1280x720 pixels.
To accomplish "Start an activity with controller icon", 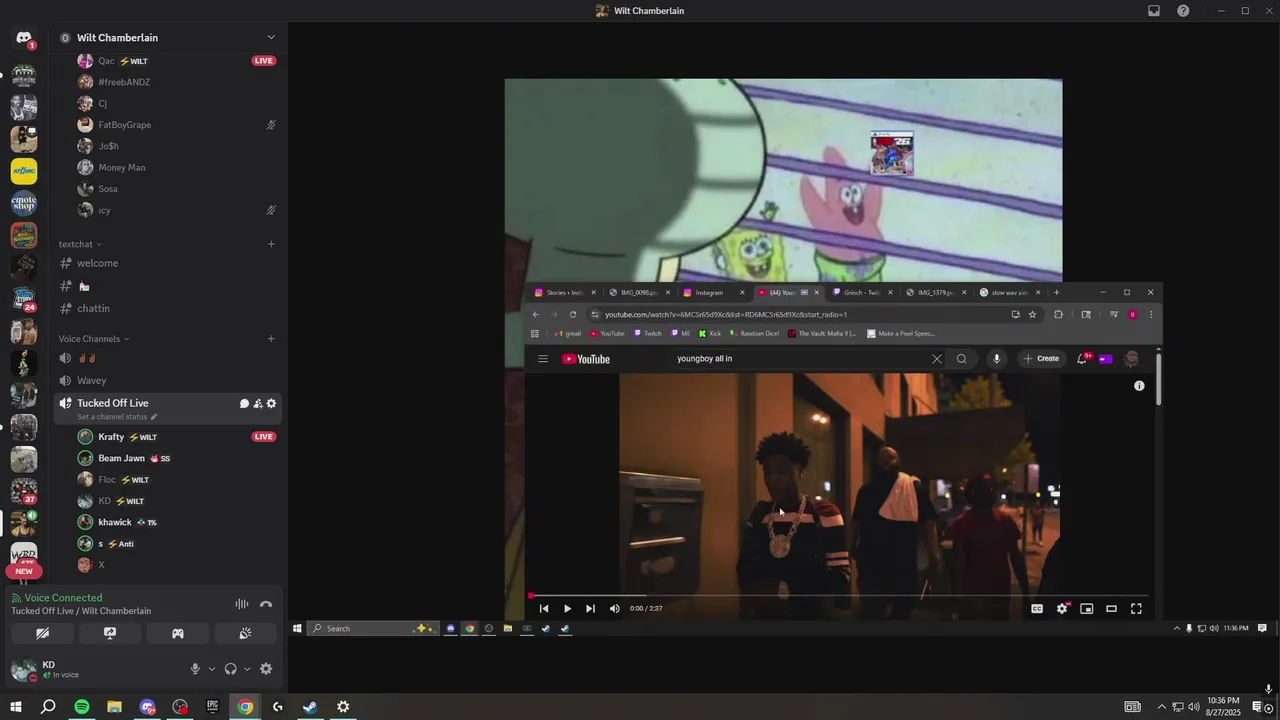I will [x=178, y=633].
